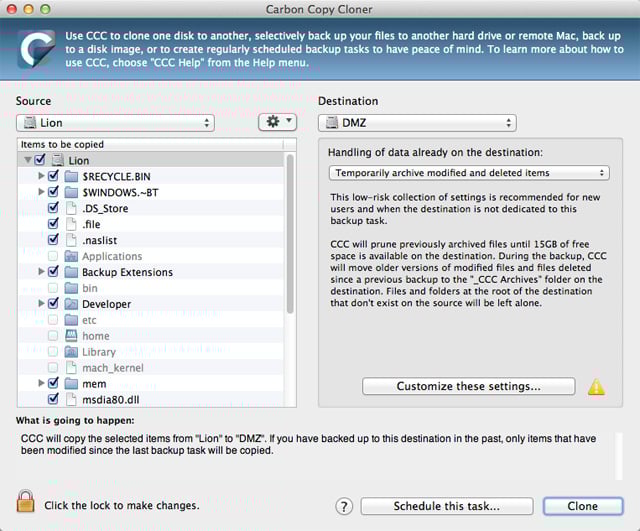Click the gear settings icon button
Image resolution: width=640 pixels, height=531 pixels.
pyautogui.click(x=278, y=122)
